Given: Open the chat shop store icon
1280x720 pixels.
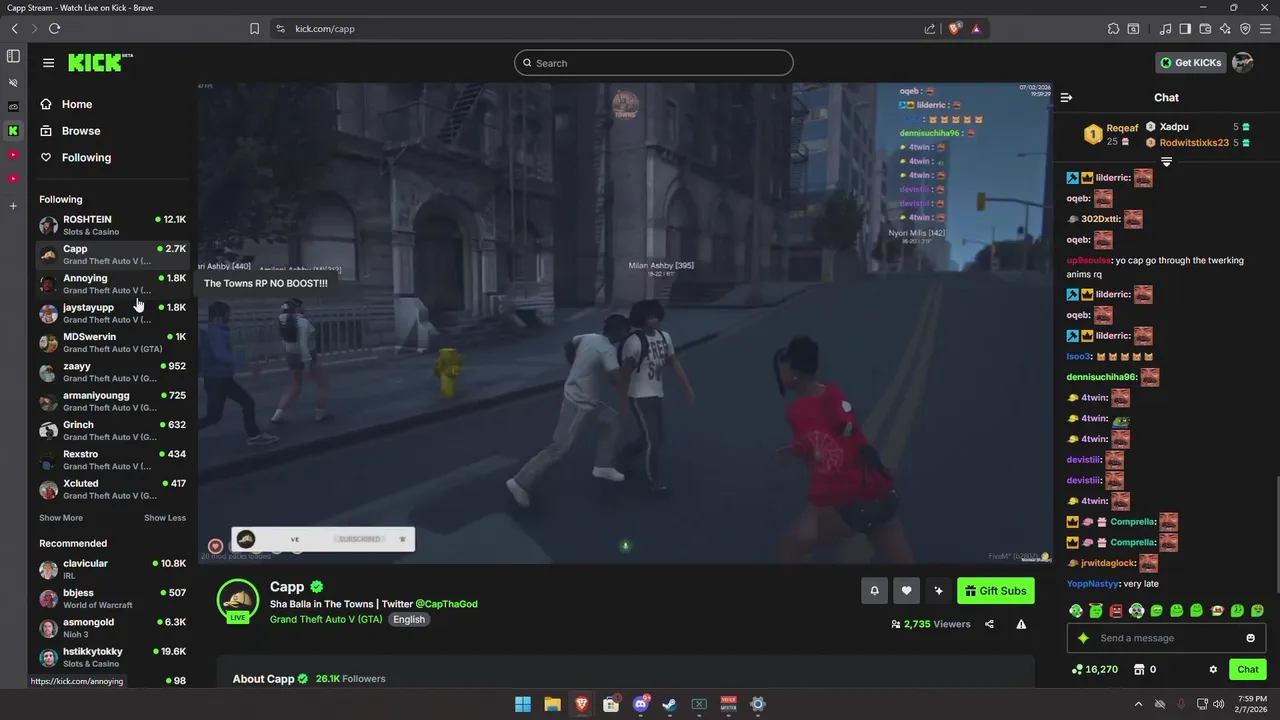Looking at the screenshot, I should tap(1138, 669).
